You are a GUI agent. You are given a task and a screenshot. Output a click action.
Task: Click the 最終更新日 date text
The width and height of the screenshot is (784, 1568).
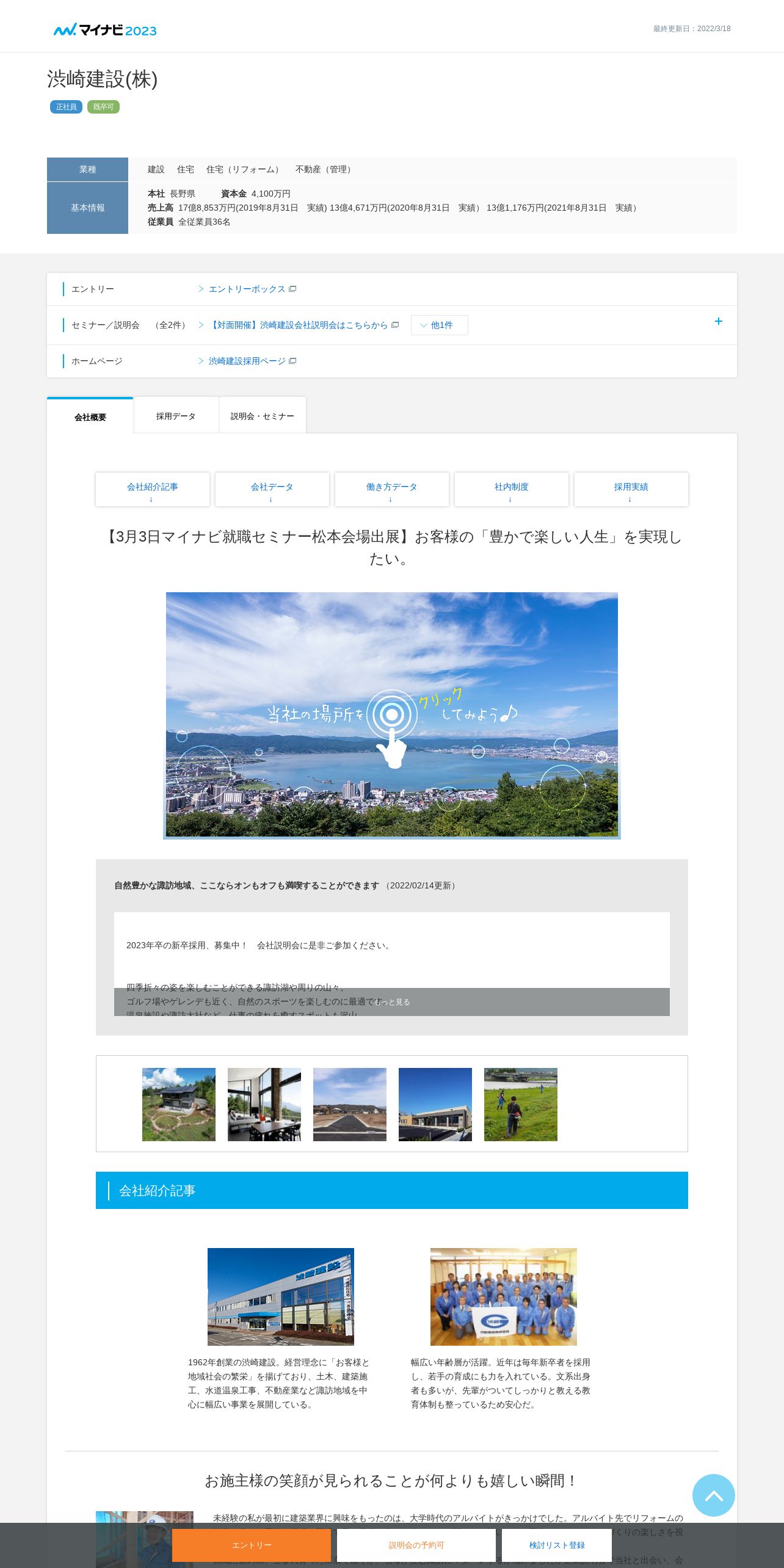tap(692, 29)
